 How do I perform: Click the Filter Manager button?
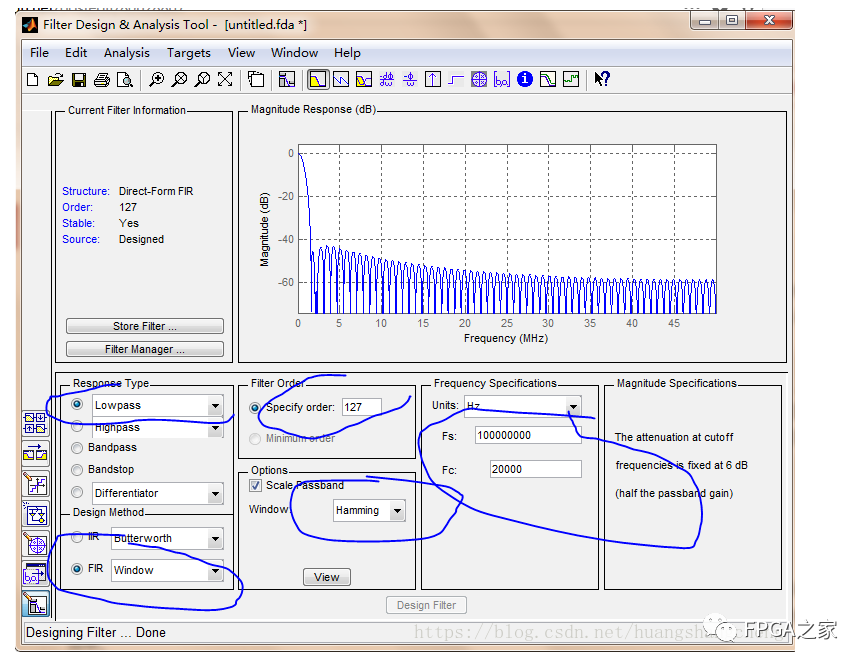[144, 349]
